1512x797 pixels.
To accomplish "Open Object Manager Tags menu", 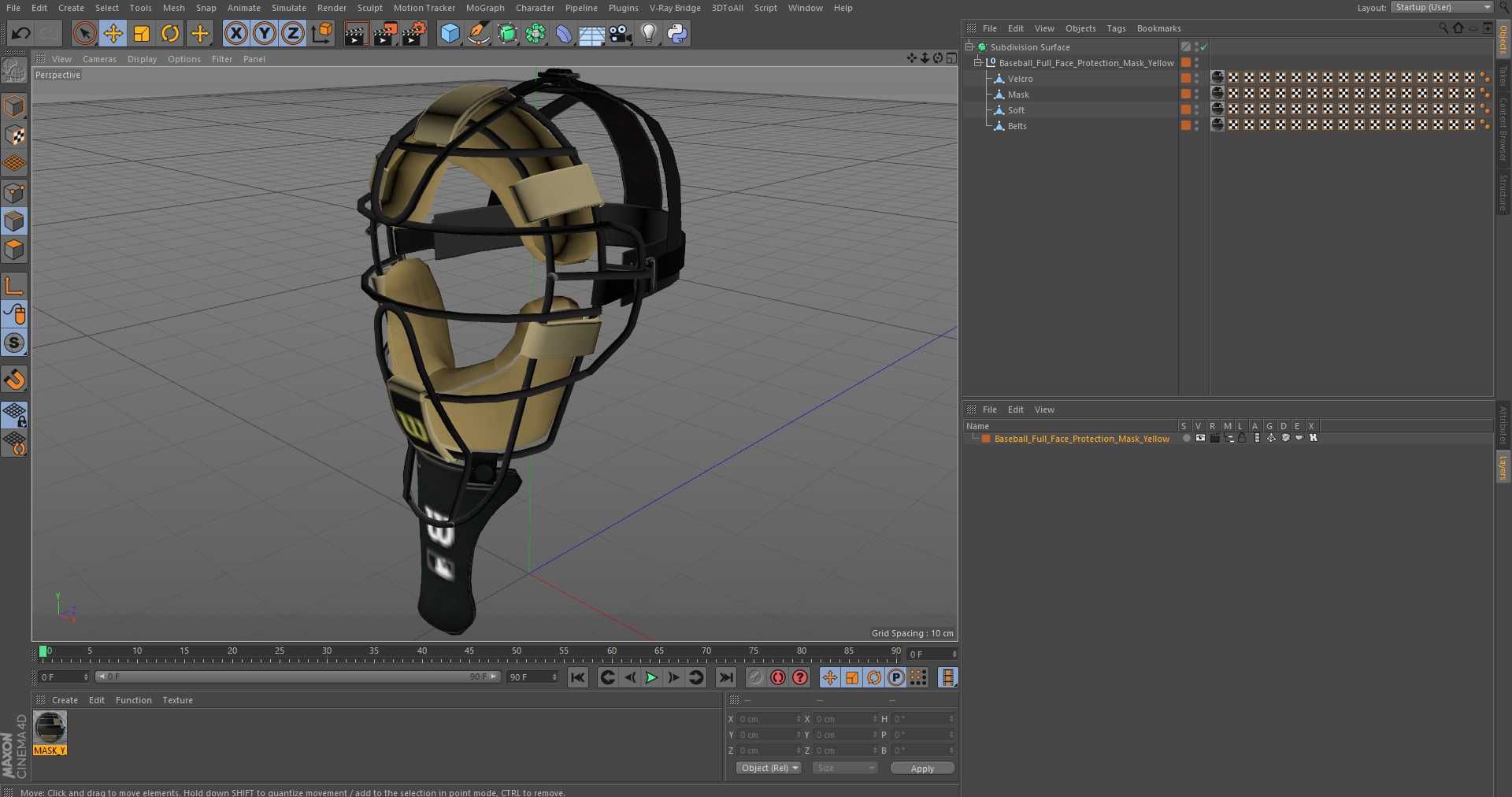I will [x=1116, y=28].
